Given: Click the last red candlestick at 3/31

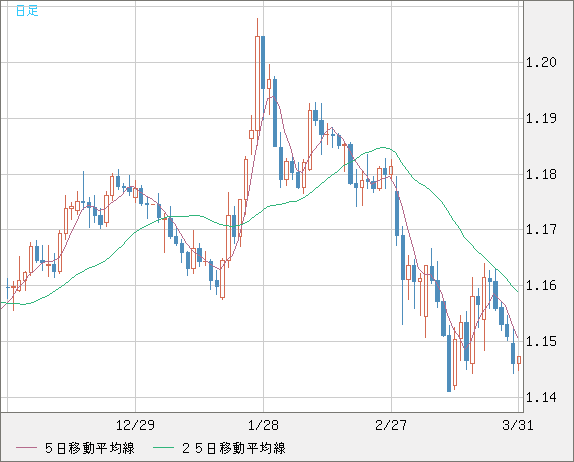Looking at the screenshot, I should (x=519, y=360).
